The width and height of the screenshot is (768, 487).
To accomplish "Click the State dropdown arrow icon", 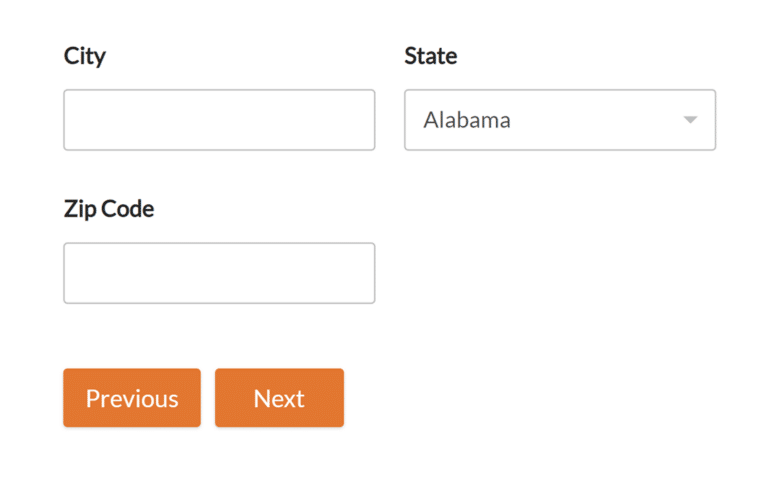I will click(x=689, y=120).
